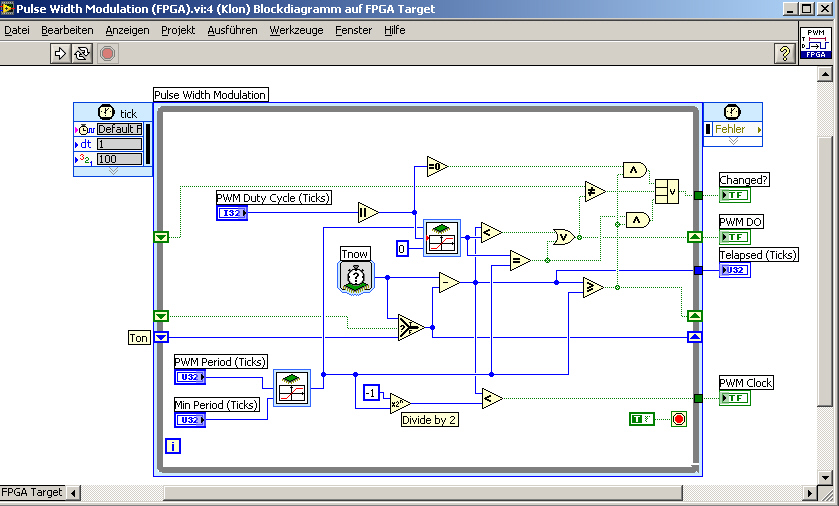839x506 pixels.
Task: Click the Ton right shift register terminal
Action: (695, 337)
